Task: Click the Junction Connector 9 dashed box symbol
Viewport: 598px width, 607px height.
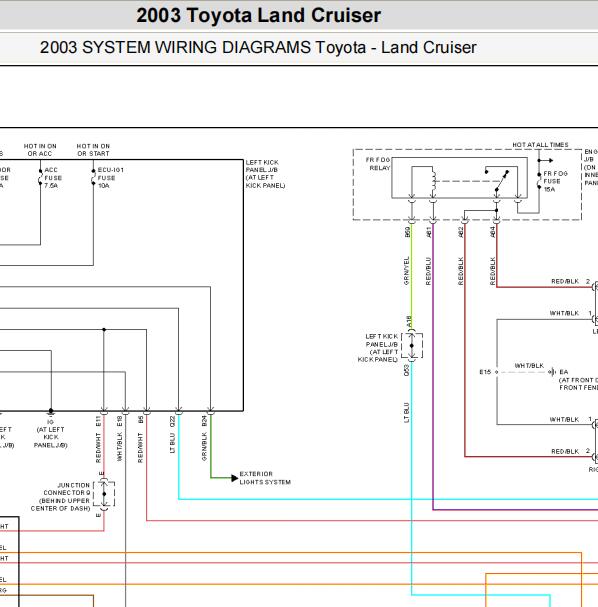Action: 104,494
